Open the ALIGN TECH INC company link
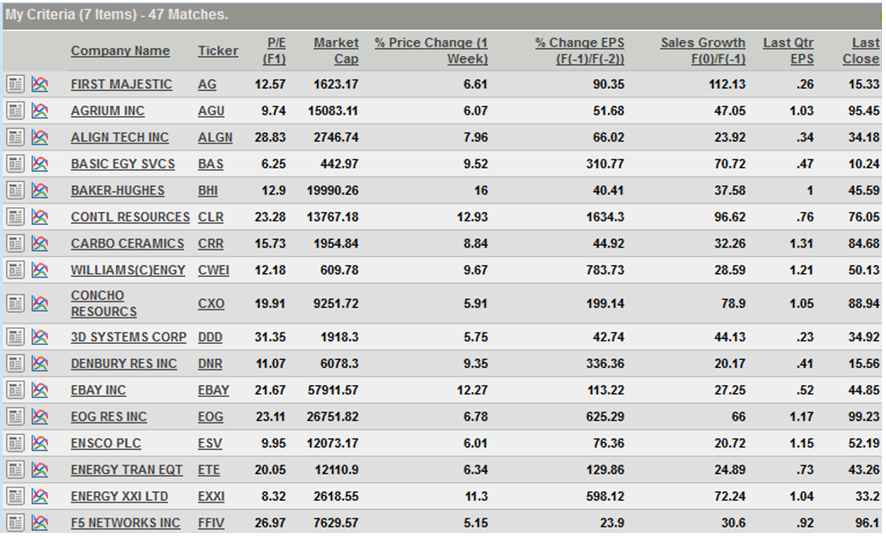This screenshot has height=536, width=886. (x=120, y=137)
